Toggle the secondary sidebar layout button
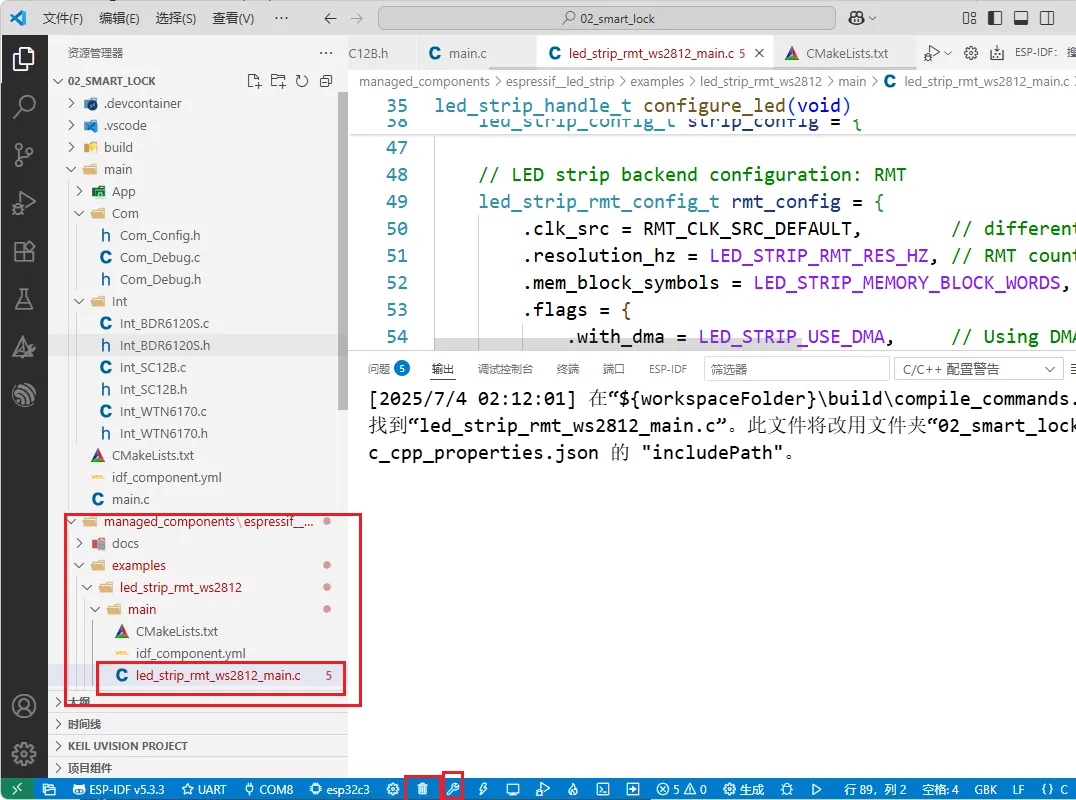This screenshot has height=800, width=1076. pos(1045,18)
